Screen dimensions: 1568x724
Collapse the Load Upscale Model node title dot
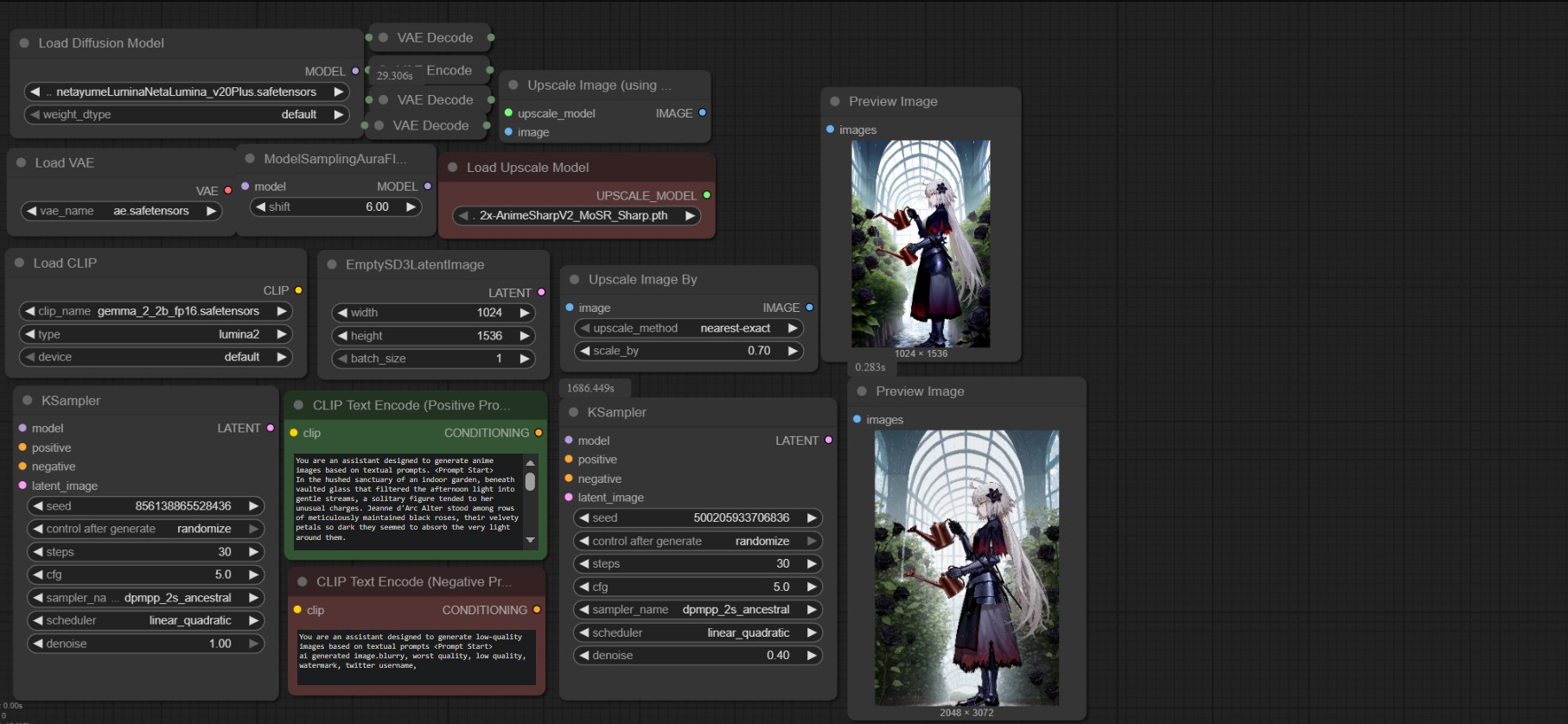tap(453, 168)
